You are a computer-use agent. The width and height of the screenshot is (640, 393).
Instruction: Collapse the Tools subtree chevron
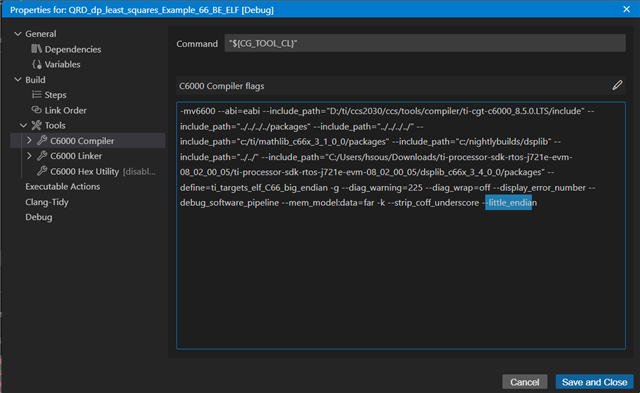click(24, 125)
